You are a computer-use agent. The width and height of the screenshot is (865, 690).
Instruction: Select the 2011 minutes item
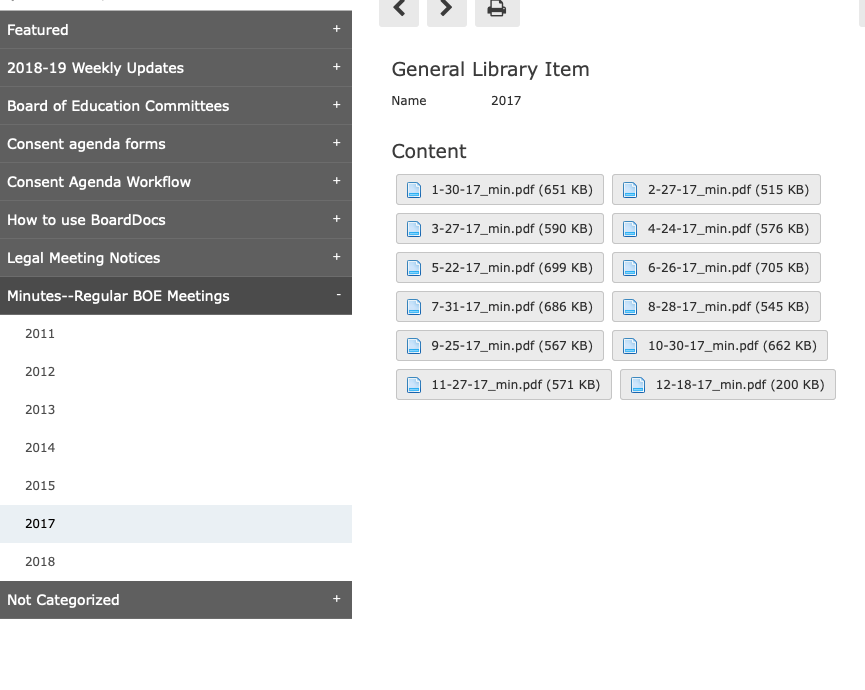pos(176,334)
